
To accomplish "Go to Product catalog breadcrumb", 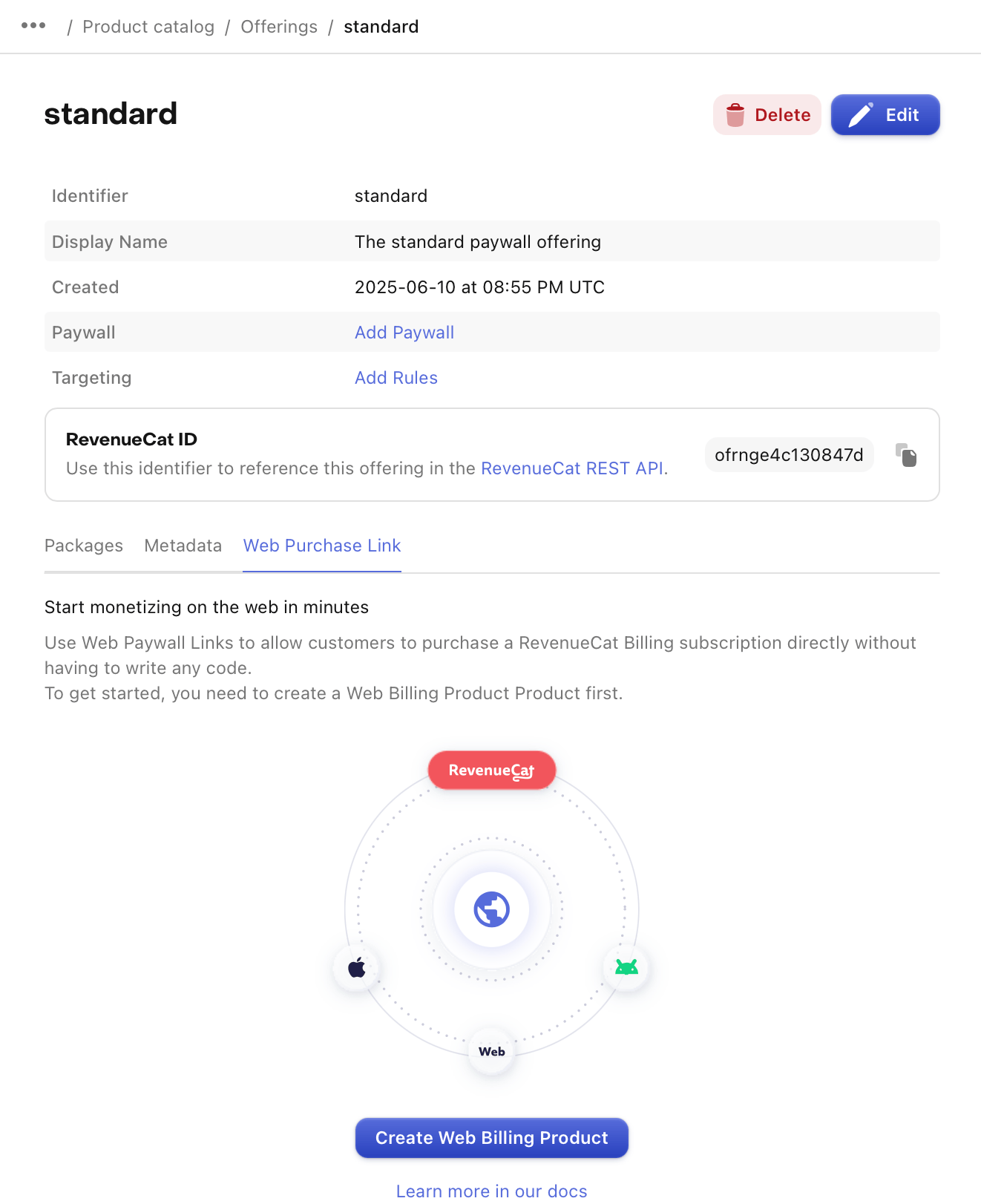I will click(148, 27).
